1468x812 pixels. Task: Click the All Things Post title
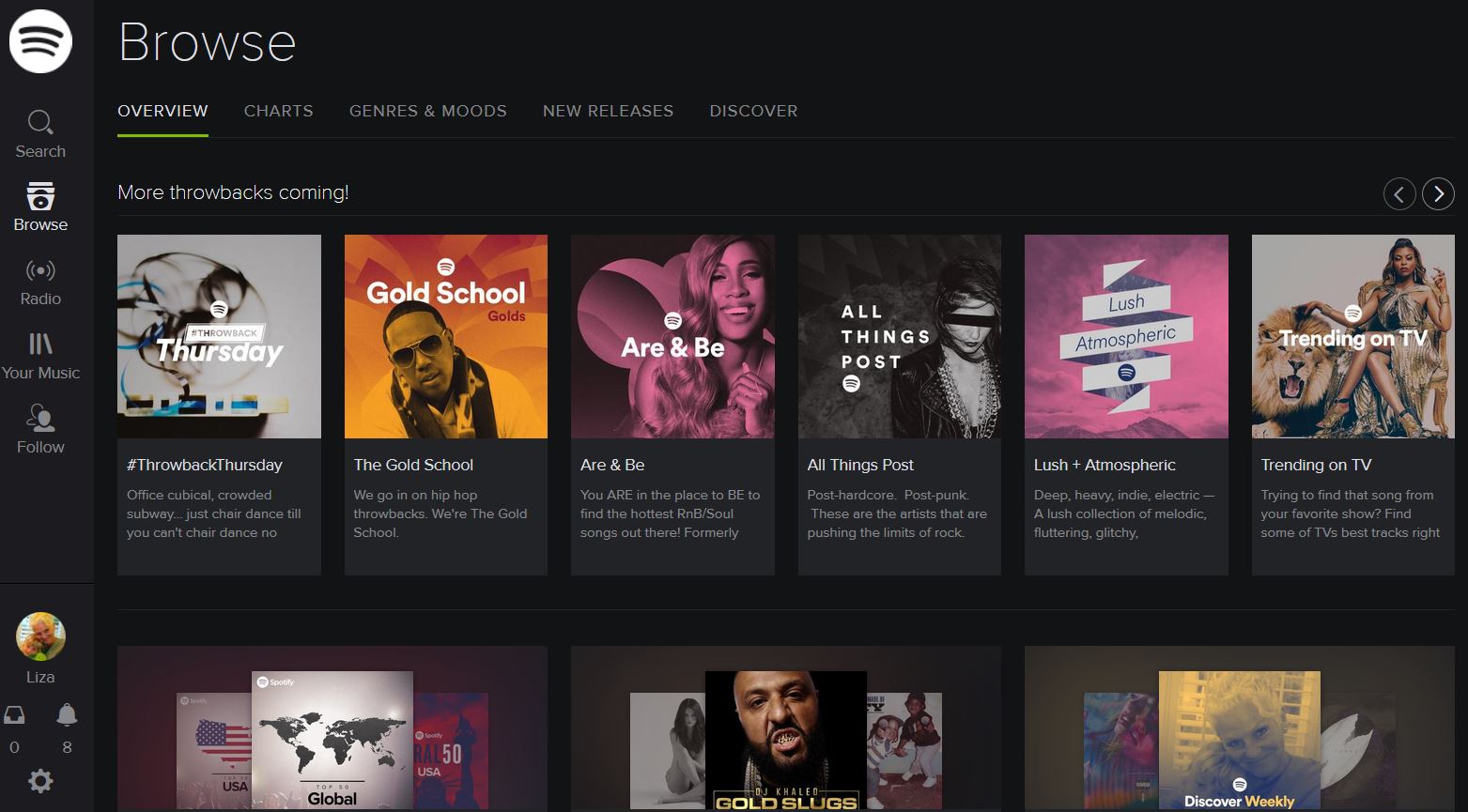[x=860, y=465]
